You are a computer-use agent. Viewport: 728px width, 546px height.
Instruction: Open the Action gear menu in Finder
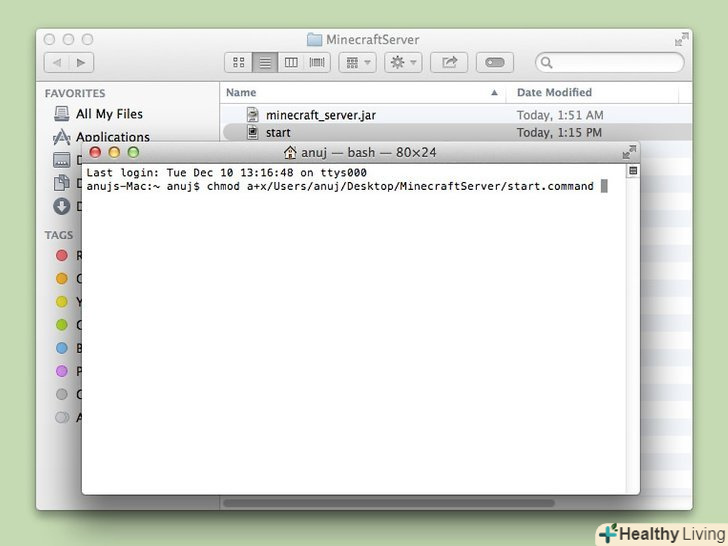pyautogui.click(x=403, y=63)
